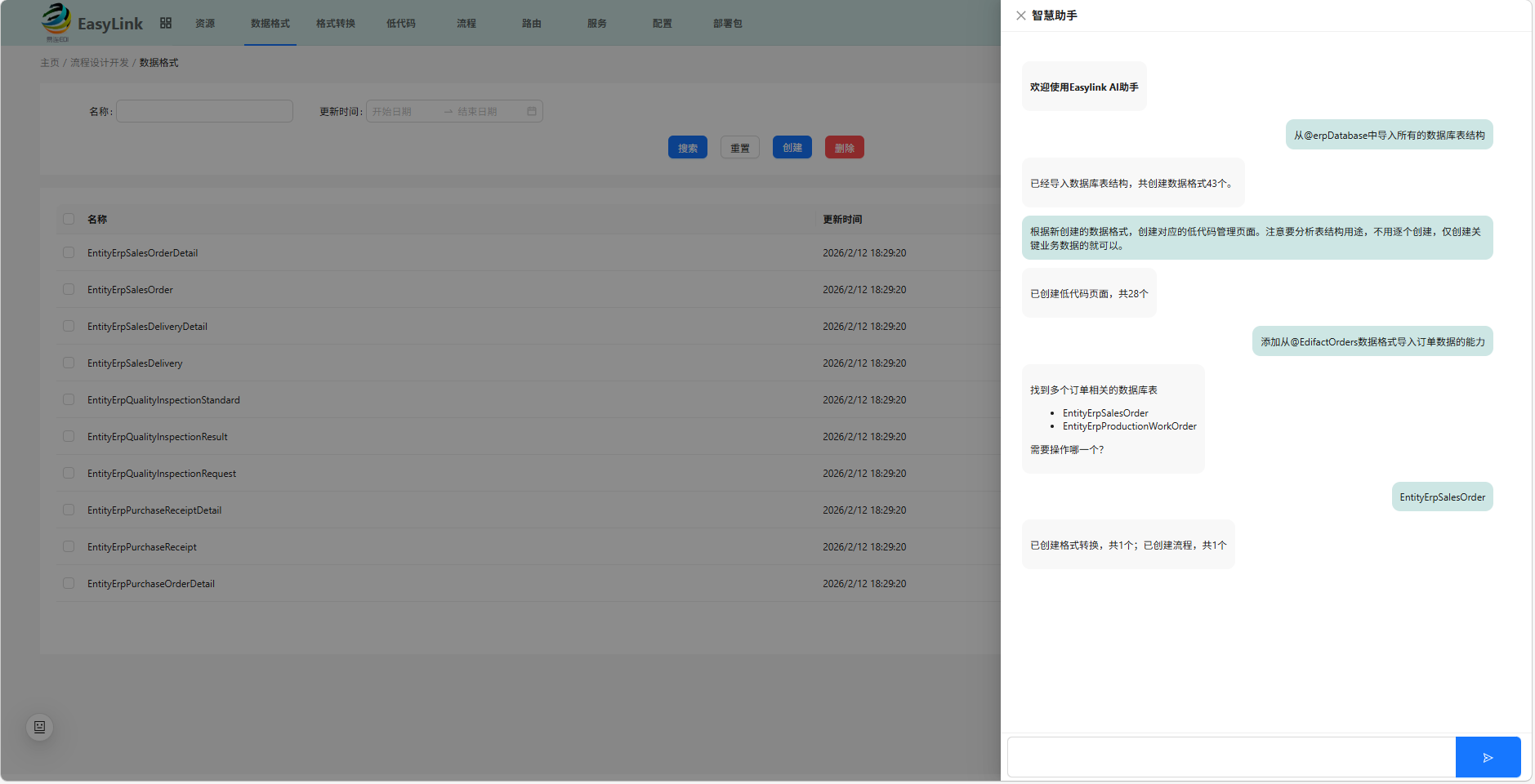The height and width of the screenshot is (784, 1535).
Task: Open the 流程 menu
Action: 466,24
